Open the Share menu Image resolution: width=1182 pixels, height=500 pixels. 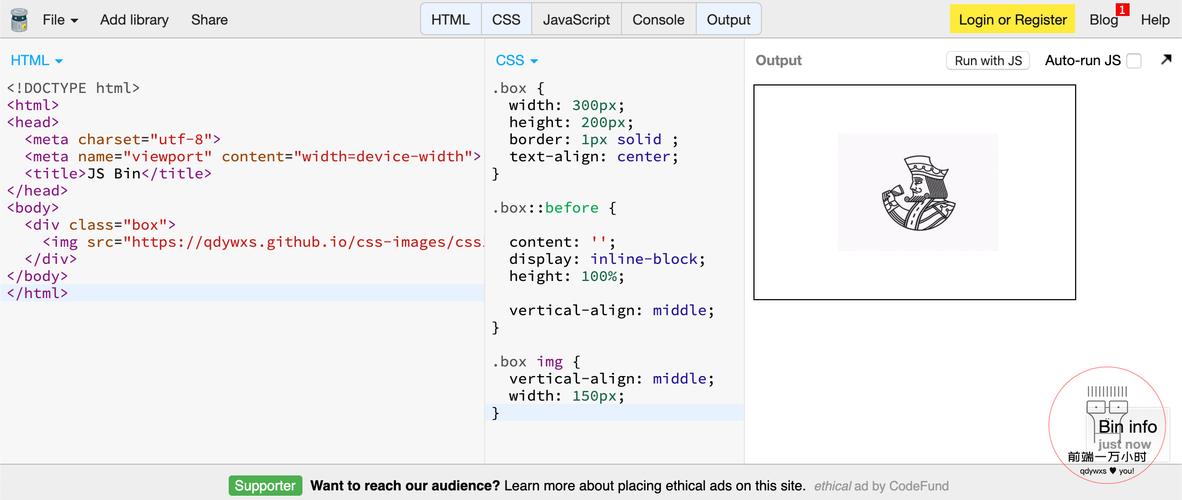coord(210,20)
